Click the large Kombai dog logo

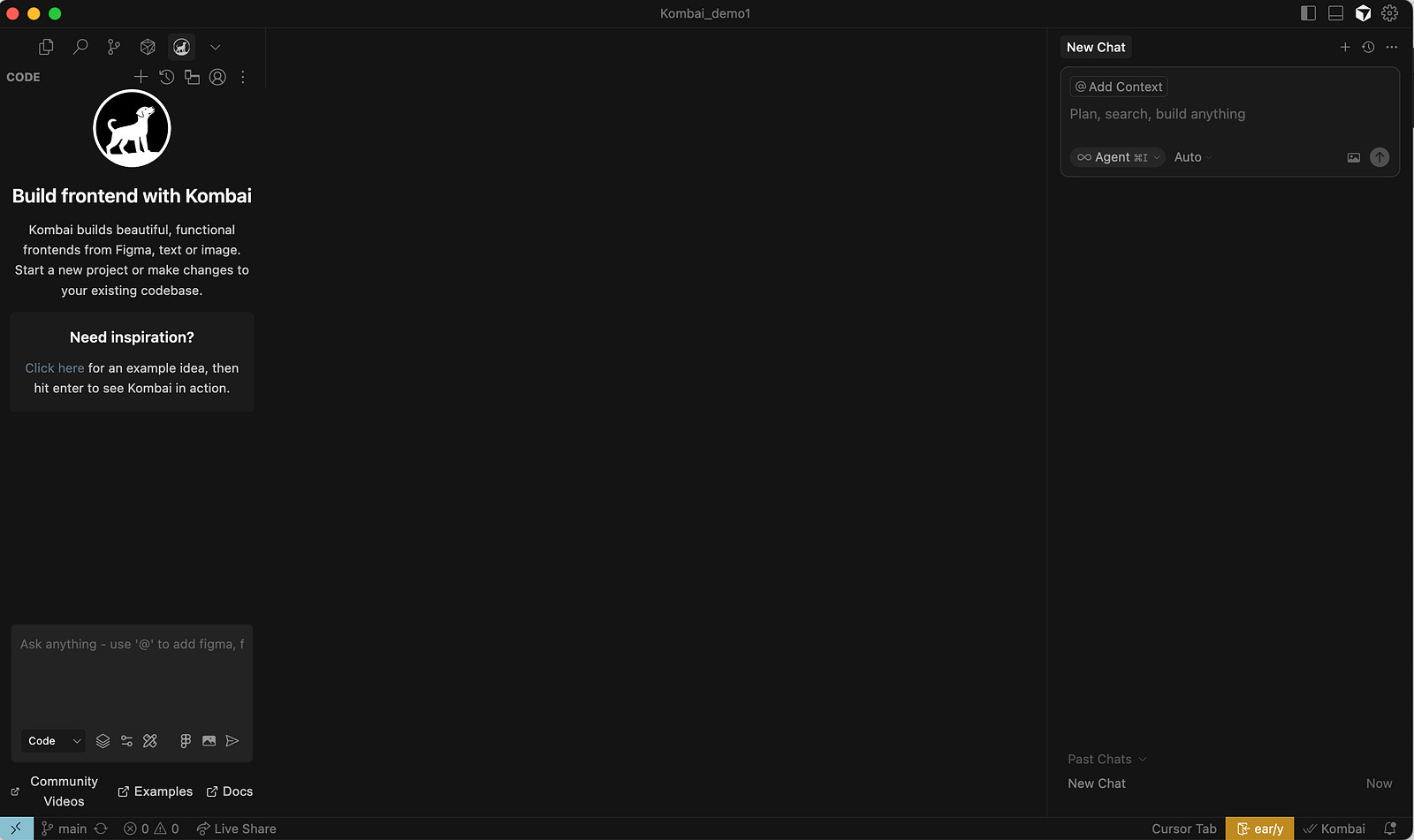pyautogui.click(x=132, y=128)
